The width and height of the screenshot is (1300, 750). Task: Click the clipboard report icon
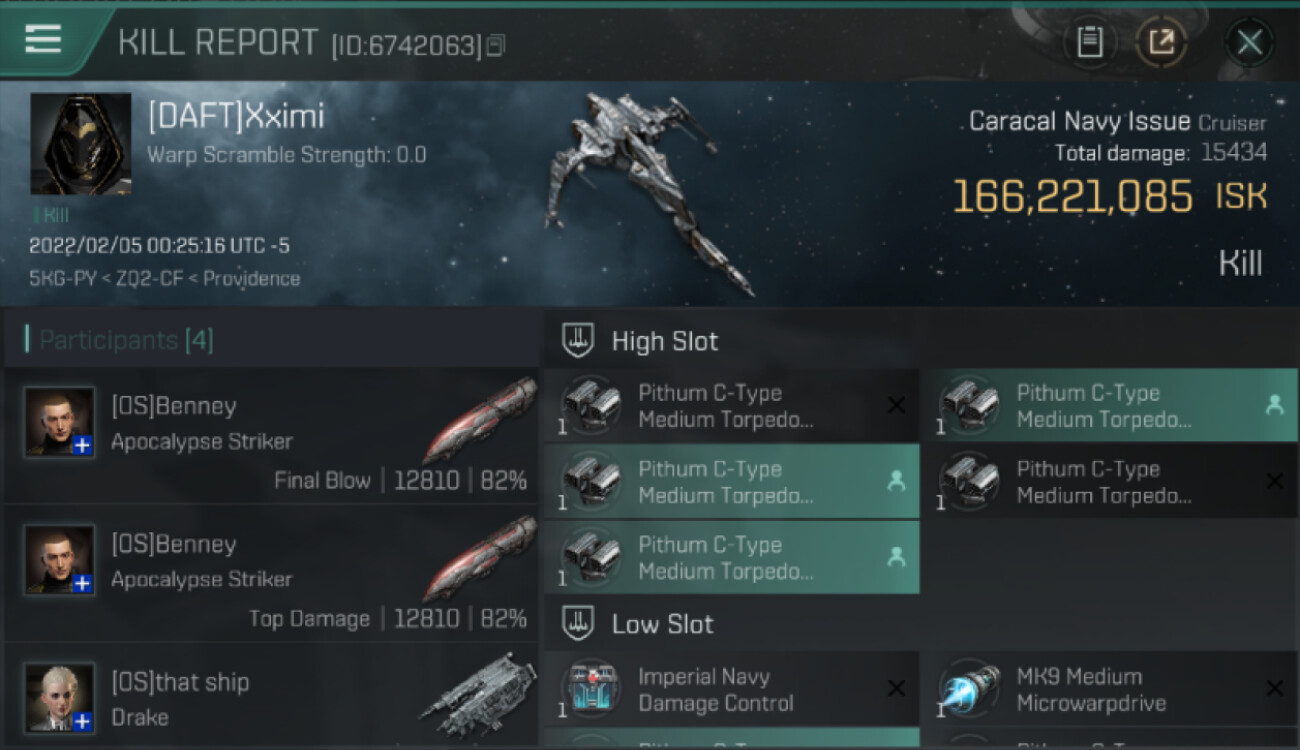(x=1089, y=42)
